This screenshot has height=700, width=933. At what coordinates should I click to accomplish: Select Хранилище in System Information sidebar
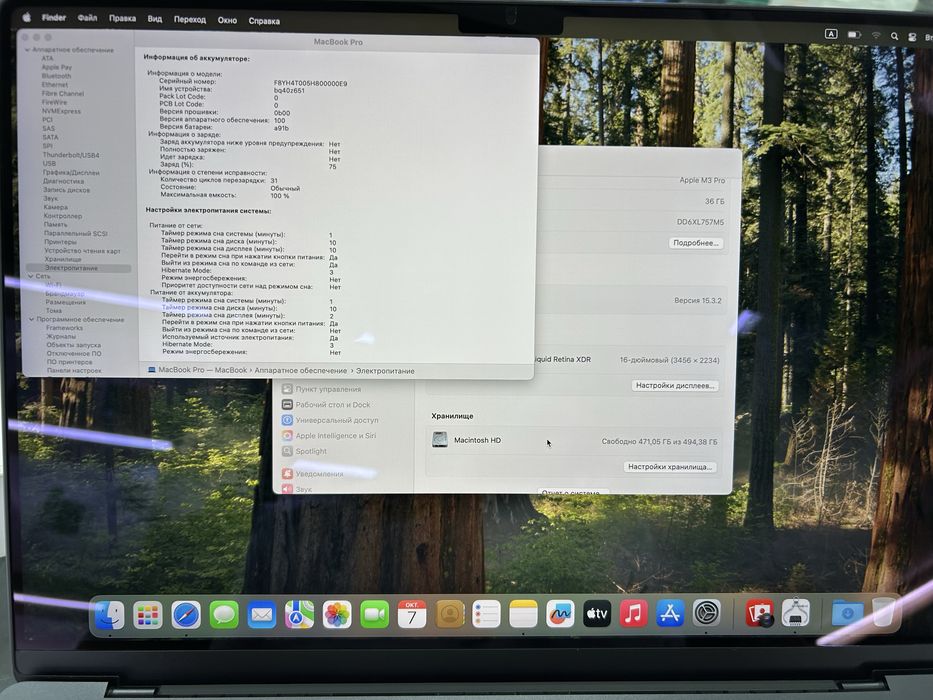(62, 259)
